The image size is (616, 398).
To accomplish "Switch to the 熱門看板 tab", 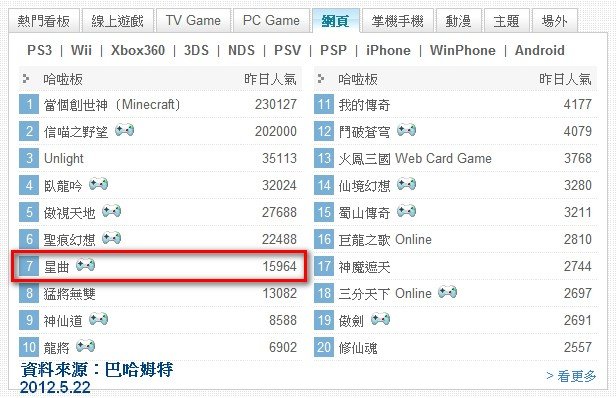I will (44, 21).
